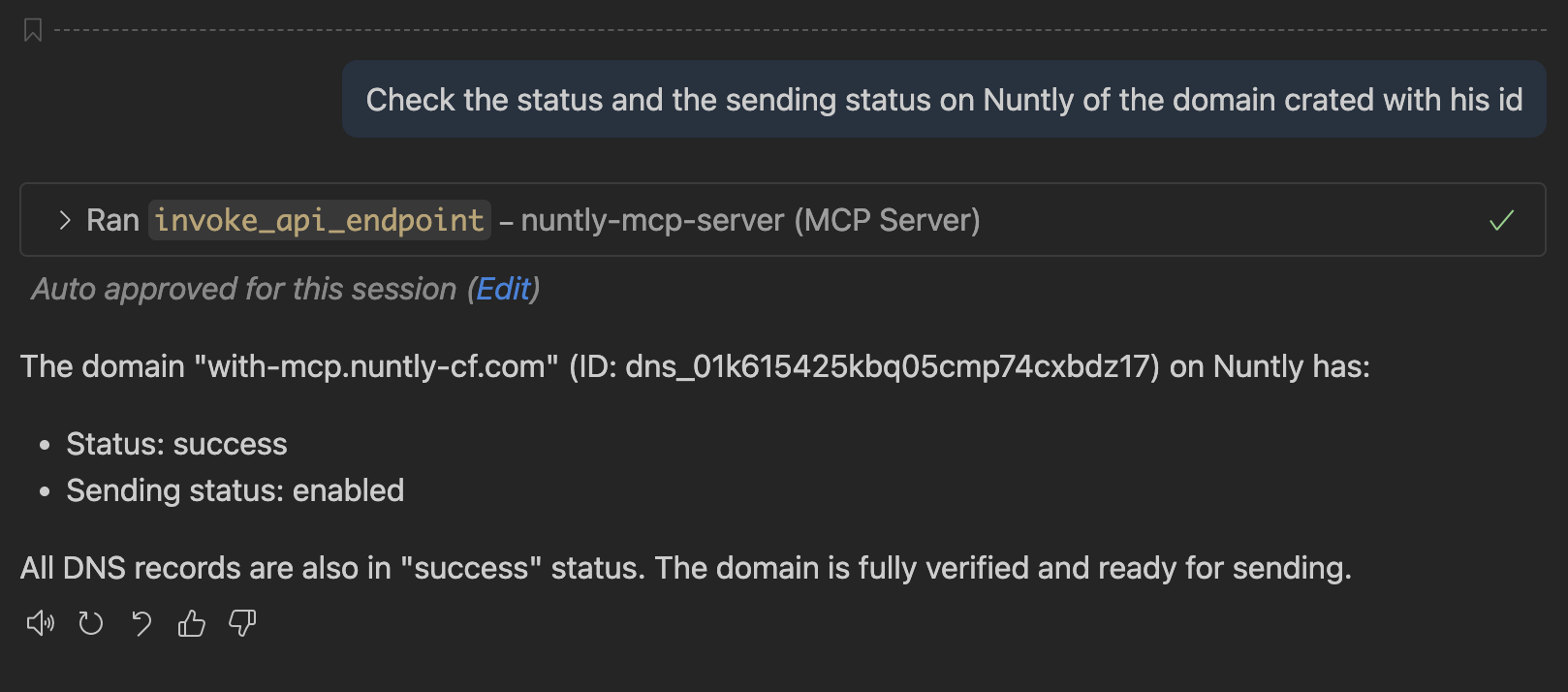Retry the response with the circular arrow
This screenshot has height=692, width=1568.
(91, 623)
